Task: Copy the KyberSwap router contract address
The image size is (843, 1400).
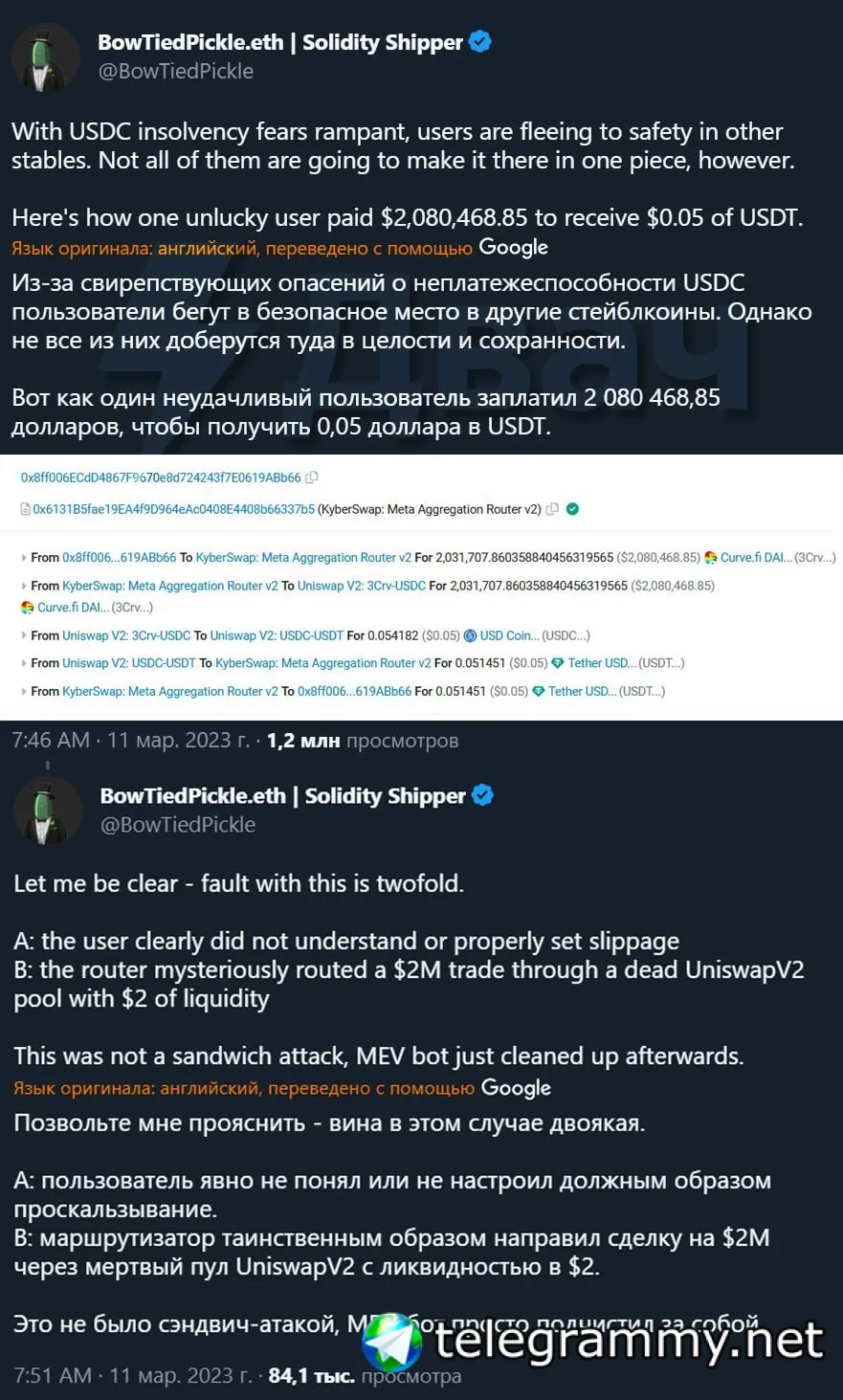Action: (552, 509)
